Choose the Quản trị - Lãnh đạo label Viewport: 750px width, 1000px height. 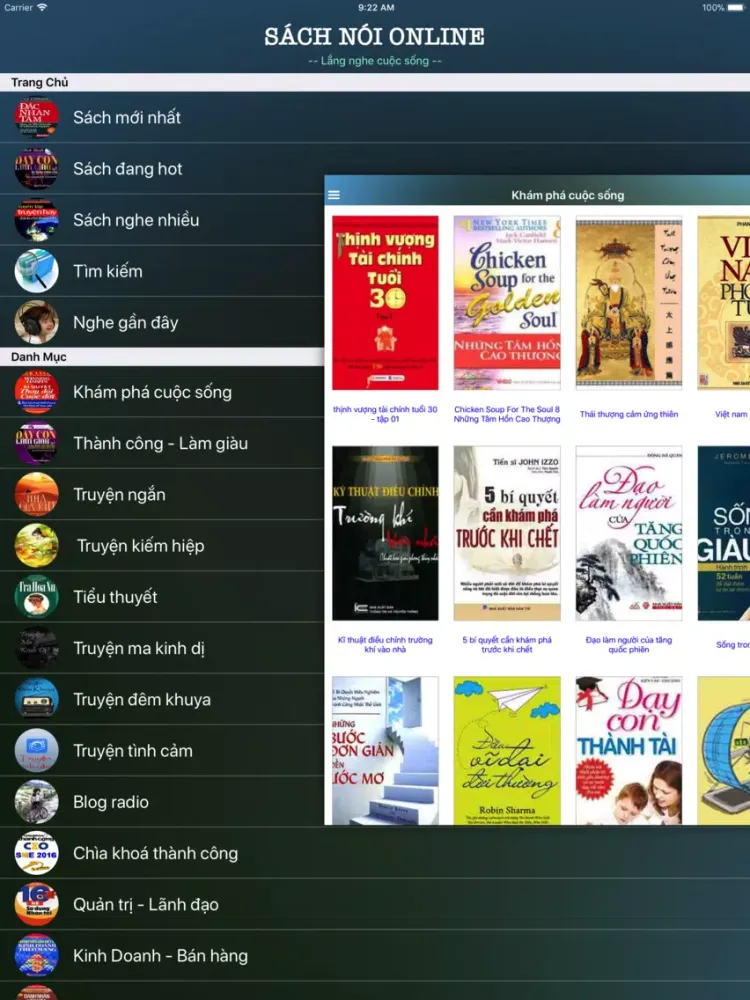pos(146,904)
